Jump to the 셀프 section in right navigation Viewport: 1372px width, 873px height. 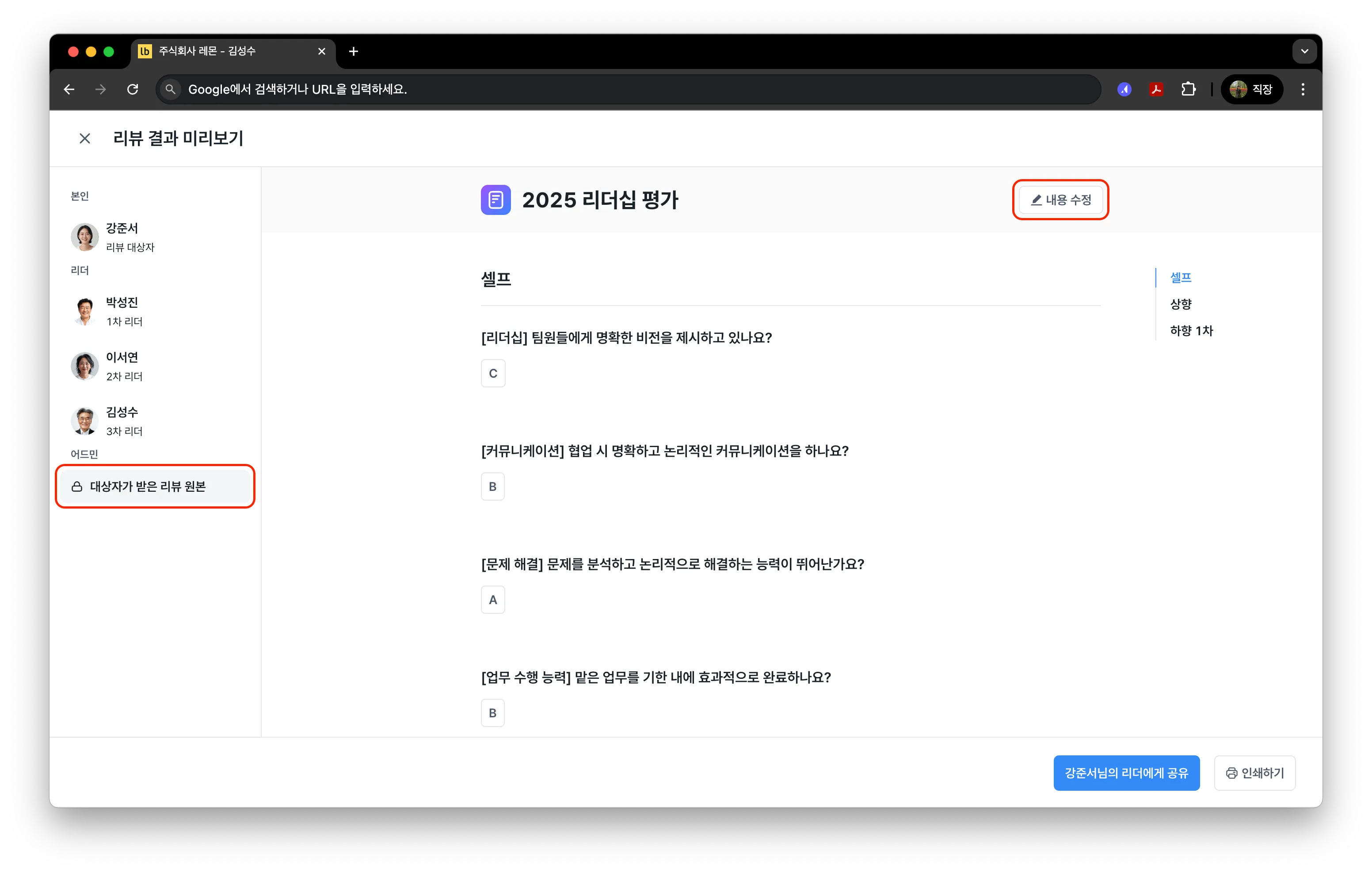1181,278
